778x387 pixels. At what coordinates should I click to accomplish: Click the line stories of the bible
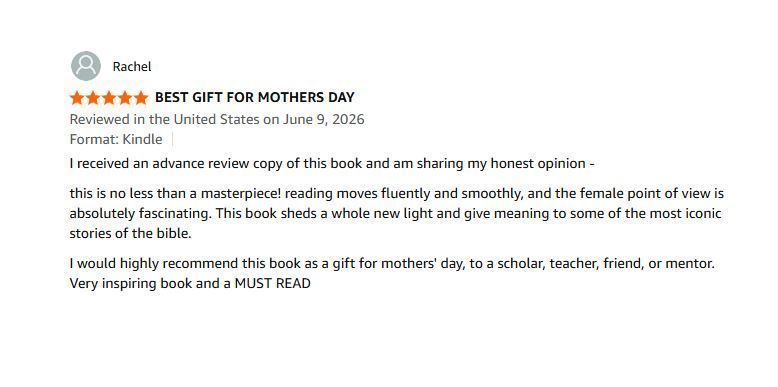click(130, 234)
